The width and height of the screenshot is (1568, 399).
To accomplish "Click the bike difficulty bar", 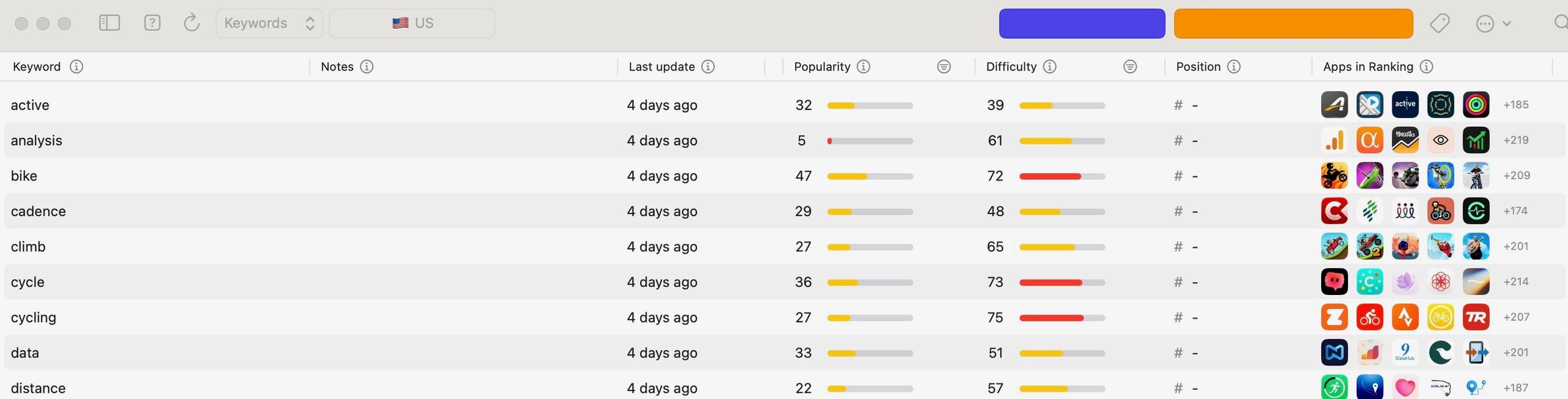I will point(1062,176).
